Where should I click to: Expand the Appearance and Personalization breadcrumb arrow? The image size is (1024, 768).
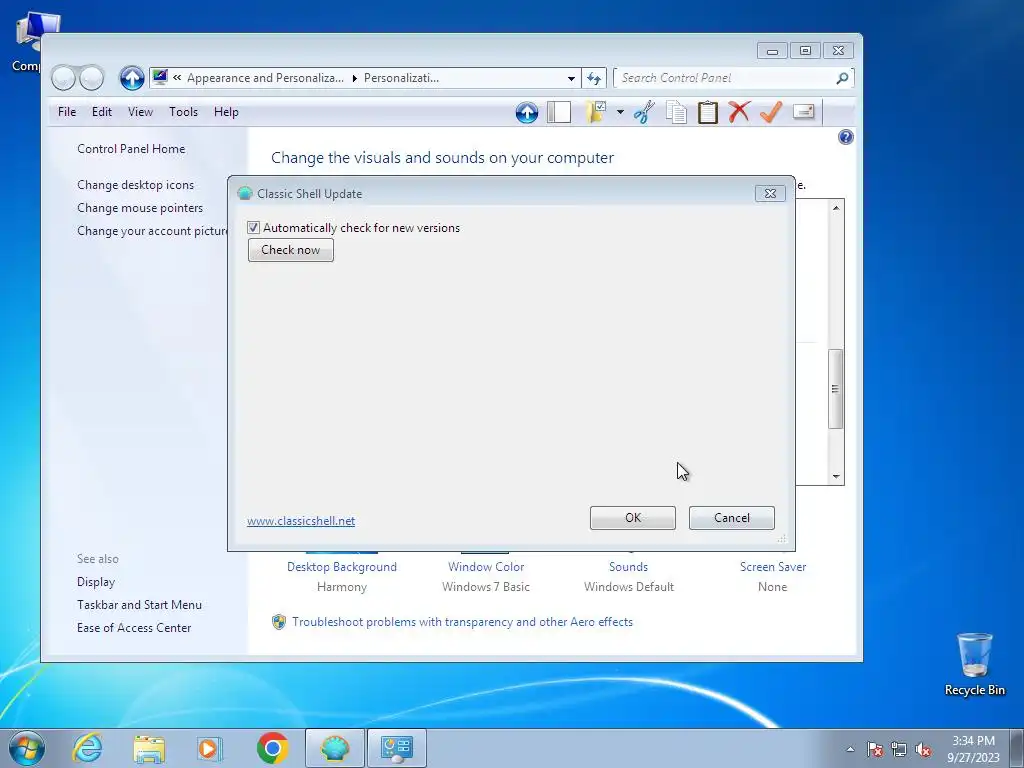(355, 78)
